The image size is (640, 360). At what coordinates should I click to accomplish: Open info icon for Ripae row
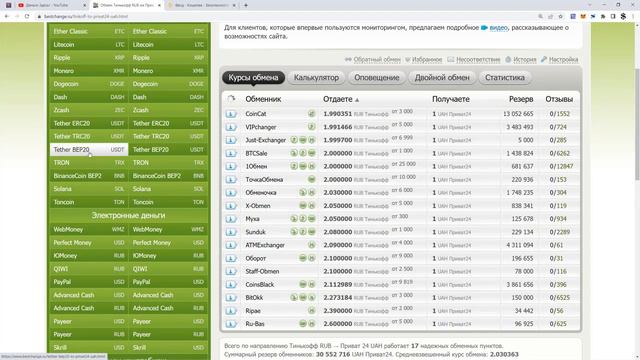(231, 311)
